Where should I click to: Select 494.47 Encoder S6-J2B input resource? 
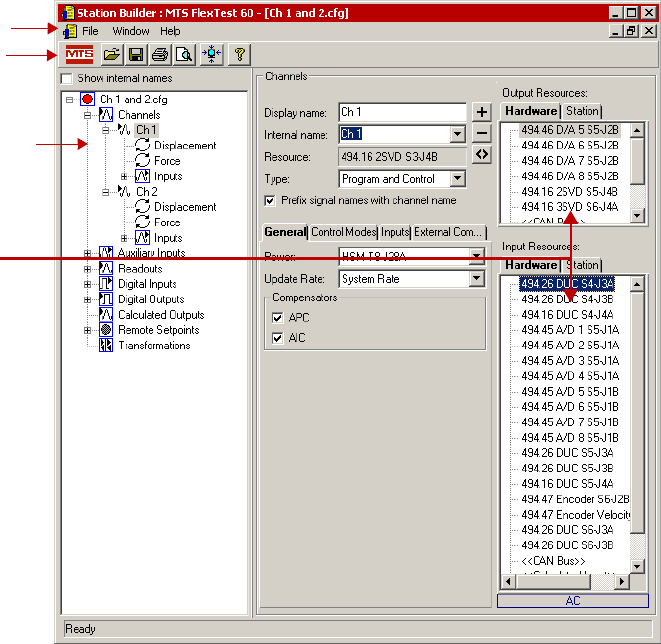(x=575, y=499)
